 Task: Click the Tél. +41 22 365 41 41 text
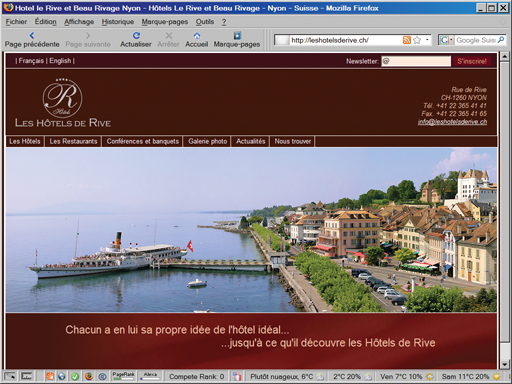pos(455,106)
